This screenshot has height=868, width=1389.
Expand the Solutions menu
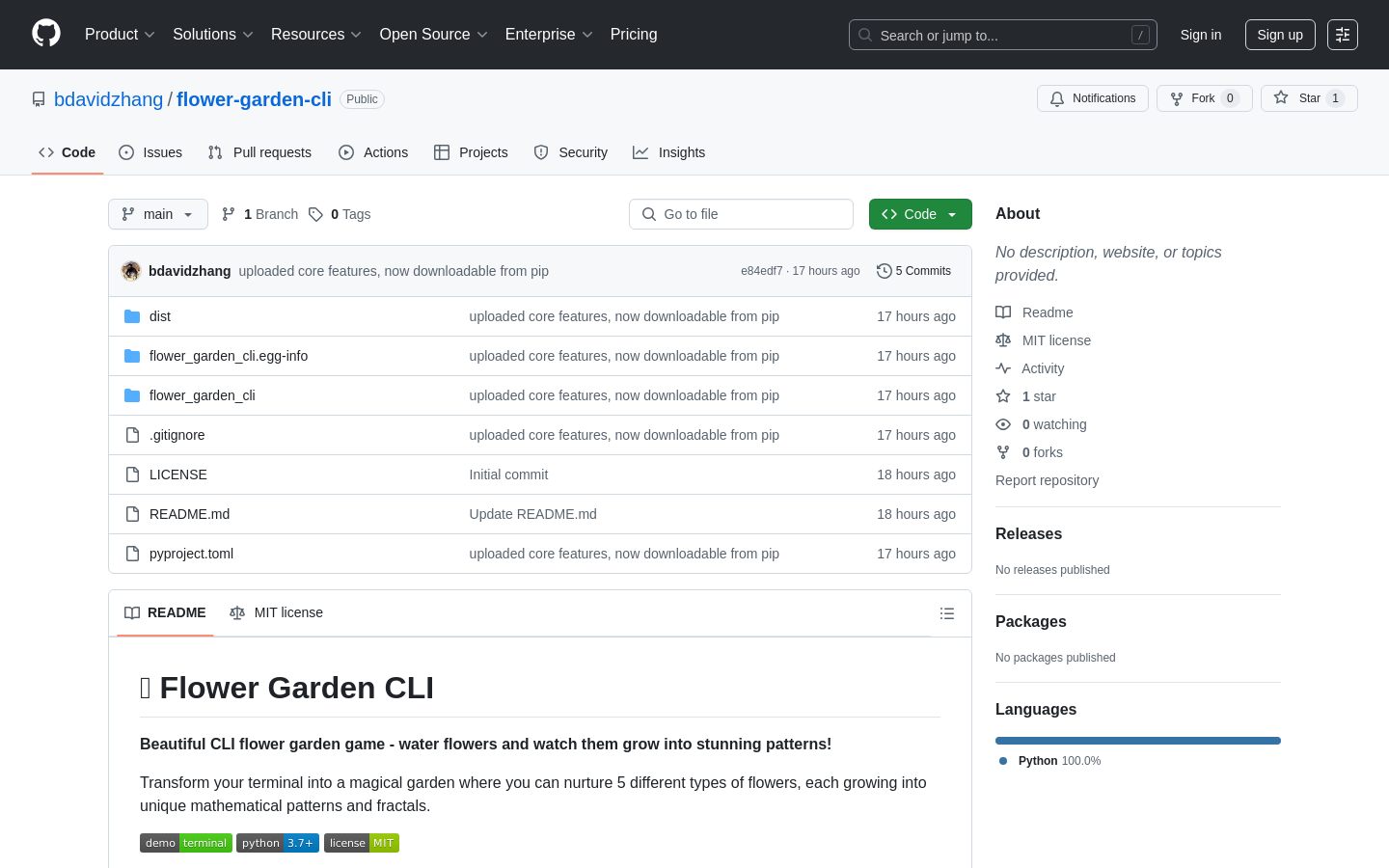click(213, 34)
